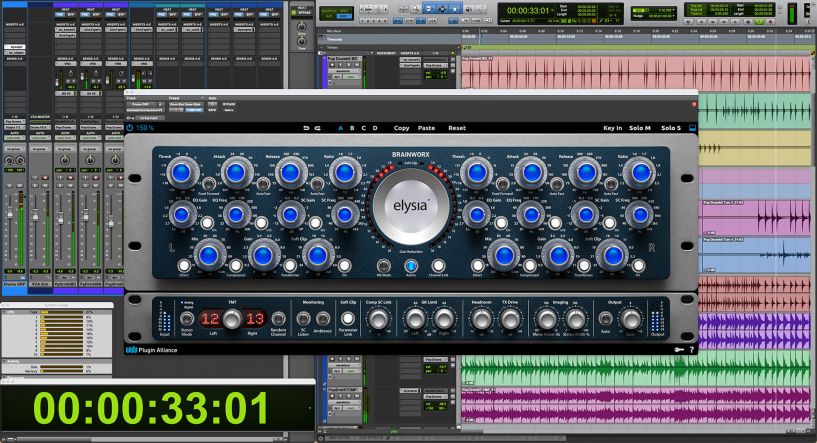Screen dimensions: 817x443
Task: Toggle the left Transformer button
Action: tap(290, 266)
